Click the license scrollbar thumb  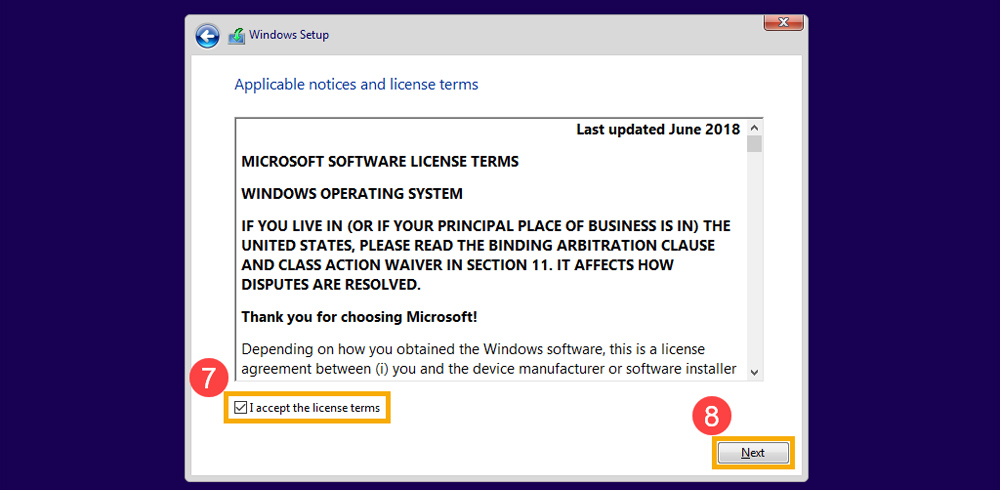coord(755,144)
